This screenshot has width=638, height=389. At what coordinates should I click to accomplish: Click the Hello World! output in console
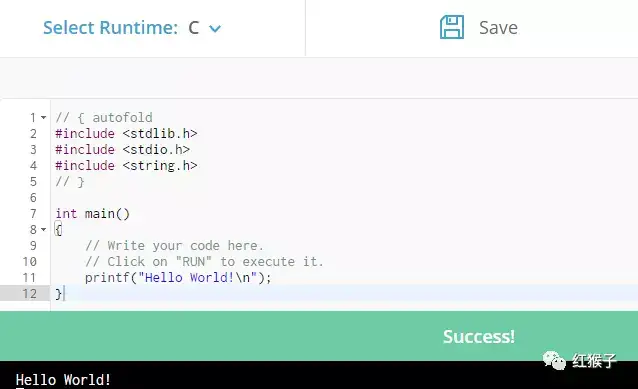pyautogui.click(x=63, y=380)
